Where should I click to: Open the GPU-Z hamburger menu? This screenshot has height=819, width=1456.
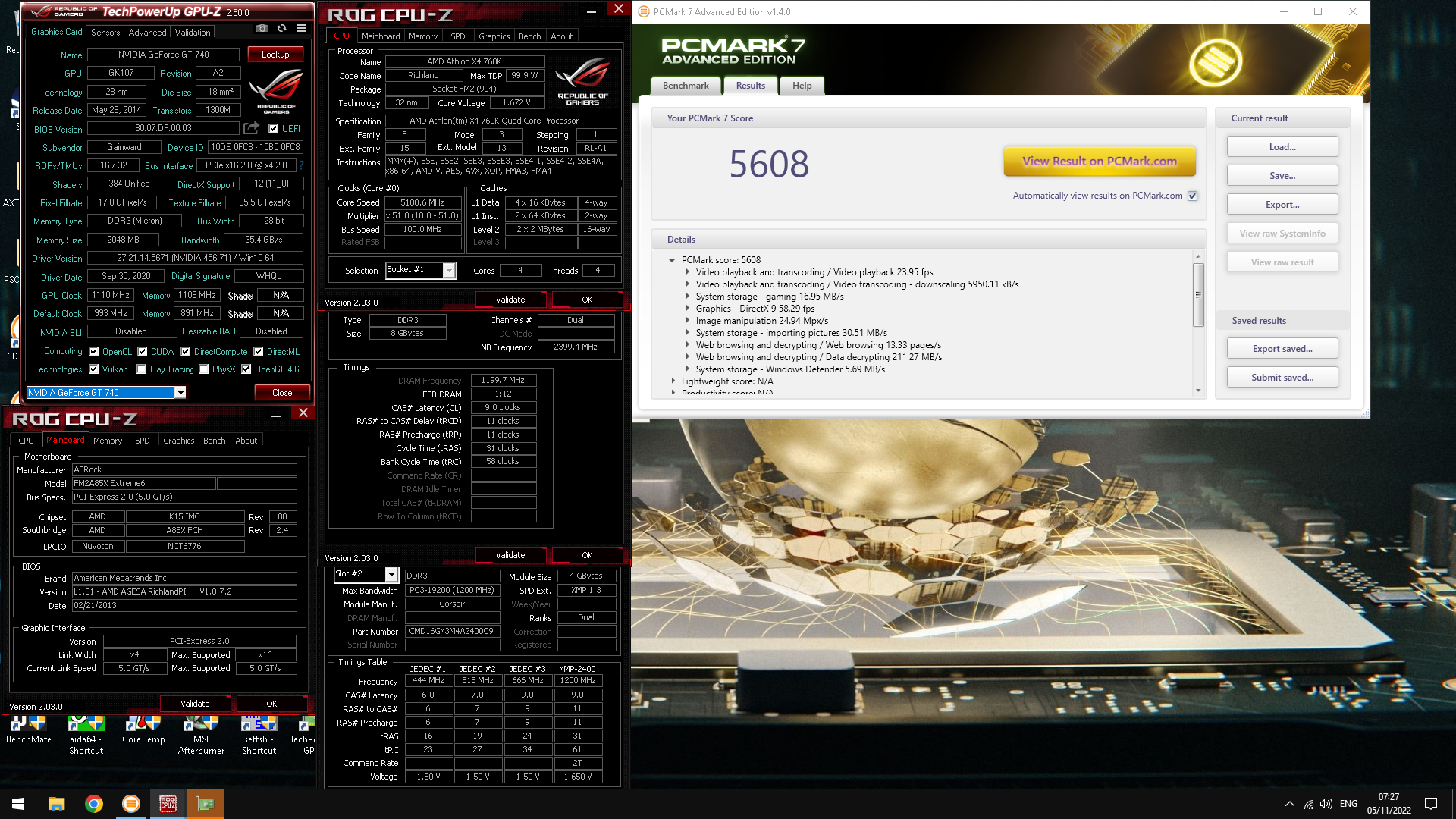[301, 28]
